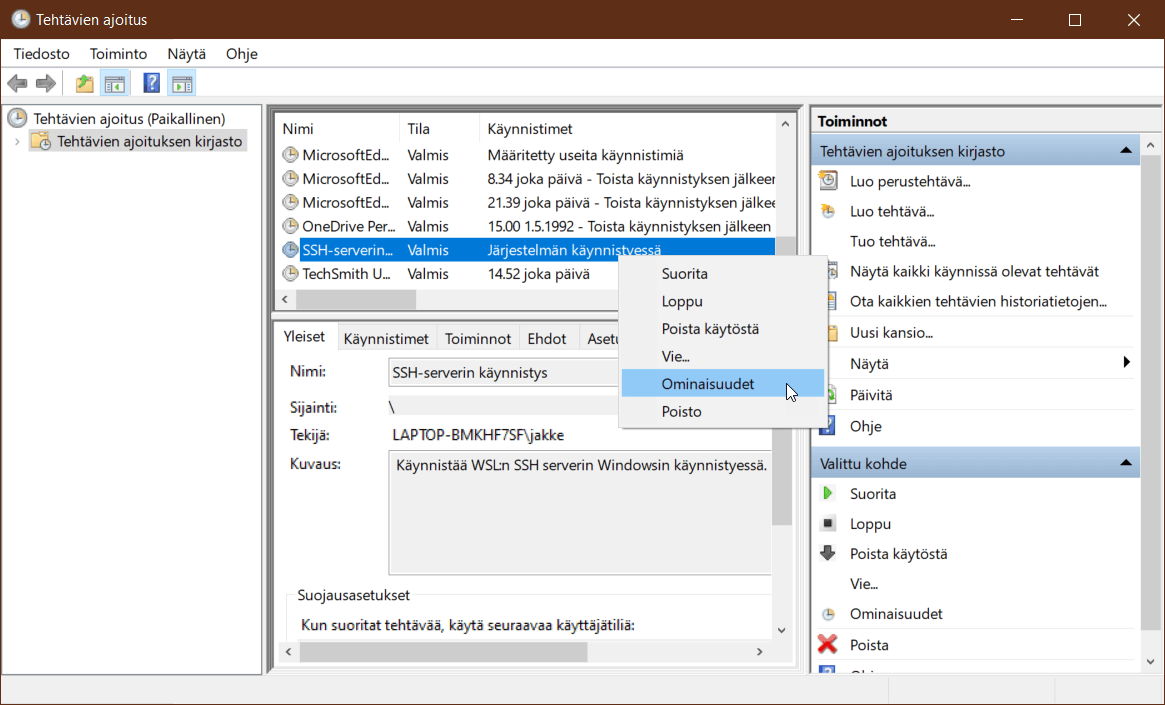Click the task list horizontal scrollbar
This screenshot has height=705, width=1165.
click(x=355, y=299)
